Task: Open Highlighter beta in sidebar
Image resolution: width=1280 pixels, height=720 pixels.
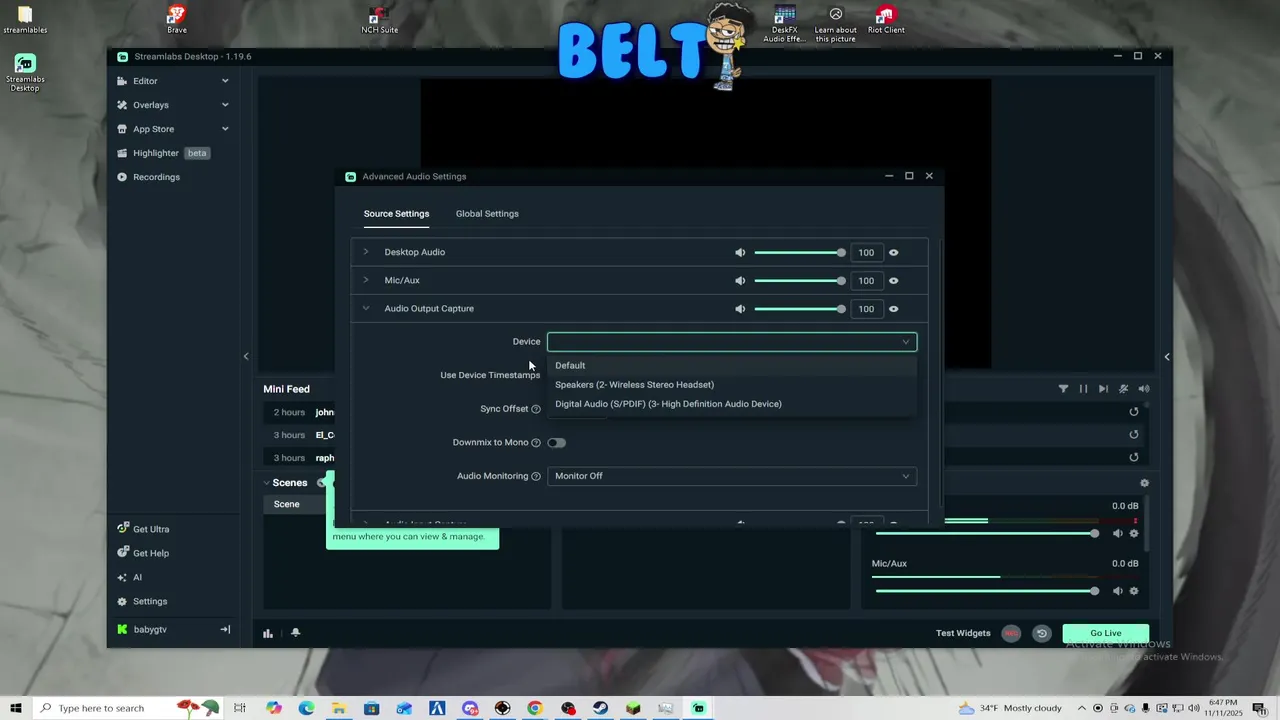Action: [x=163, y=153]
